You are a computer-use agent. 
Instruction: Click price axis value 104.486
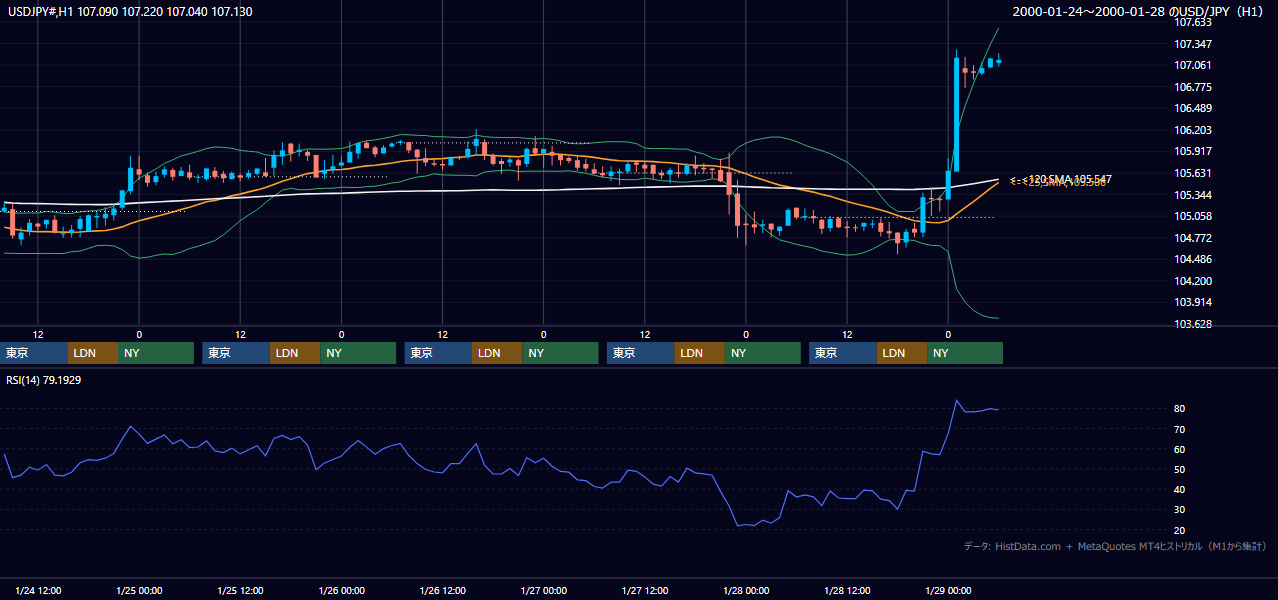1194,259
